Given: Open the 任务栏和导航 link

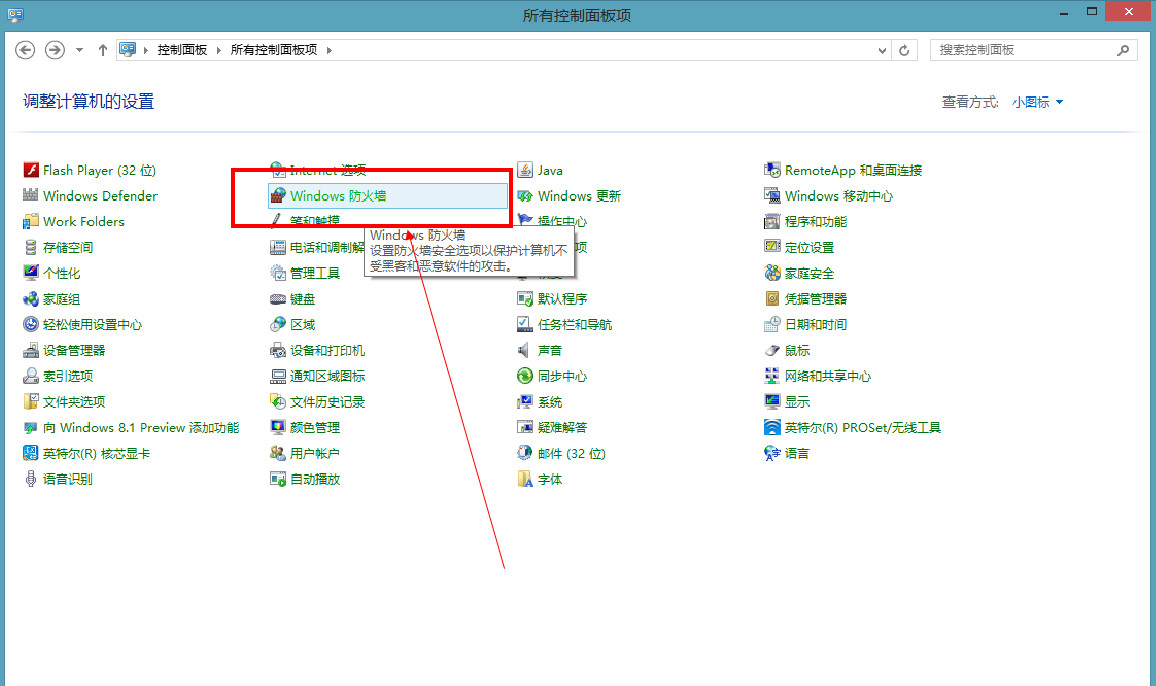Looking at the screenshot, I should (x=574, y=324).
